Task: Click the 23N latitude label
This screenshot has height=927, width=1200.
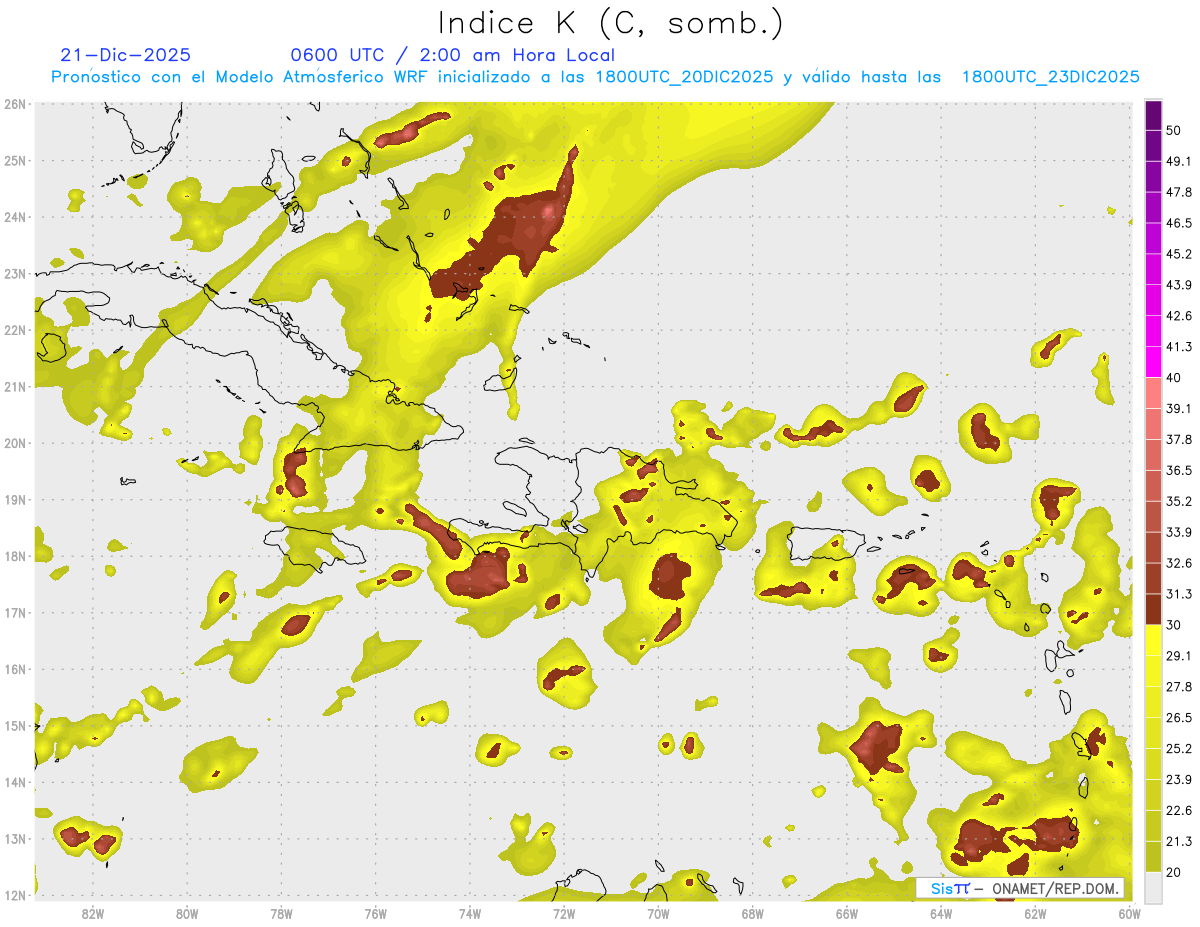Action: pos(15,273)
